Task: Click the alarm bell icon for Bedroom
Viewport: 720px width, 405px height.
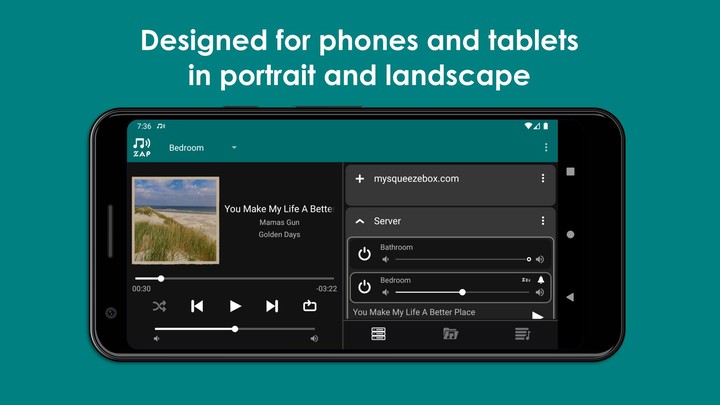Action: [541, 280]
